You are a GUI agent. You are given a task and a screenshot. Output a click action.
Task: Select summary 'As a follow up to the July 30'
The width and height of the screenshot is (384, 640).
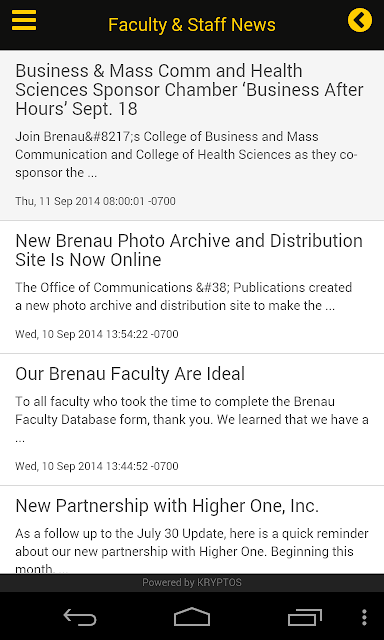pos(192,551)
